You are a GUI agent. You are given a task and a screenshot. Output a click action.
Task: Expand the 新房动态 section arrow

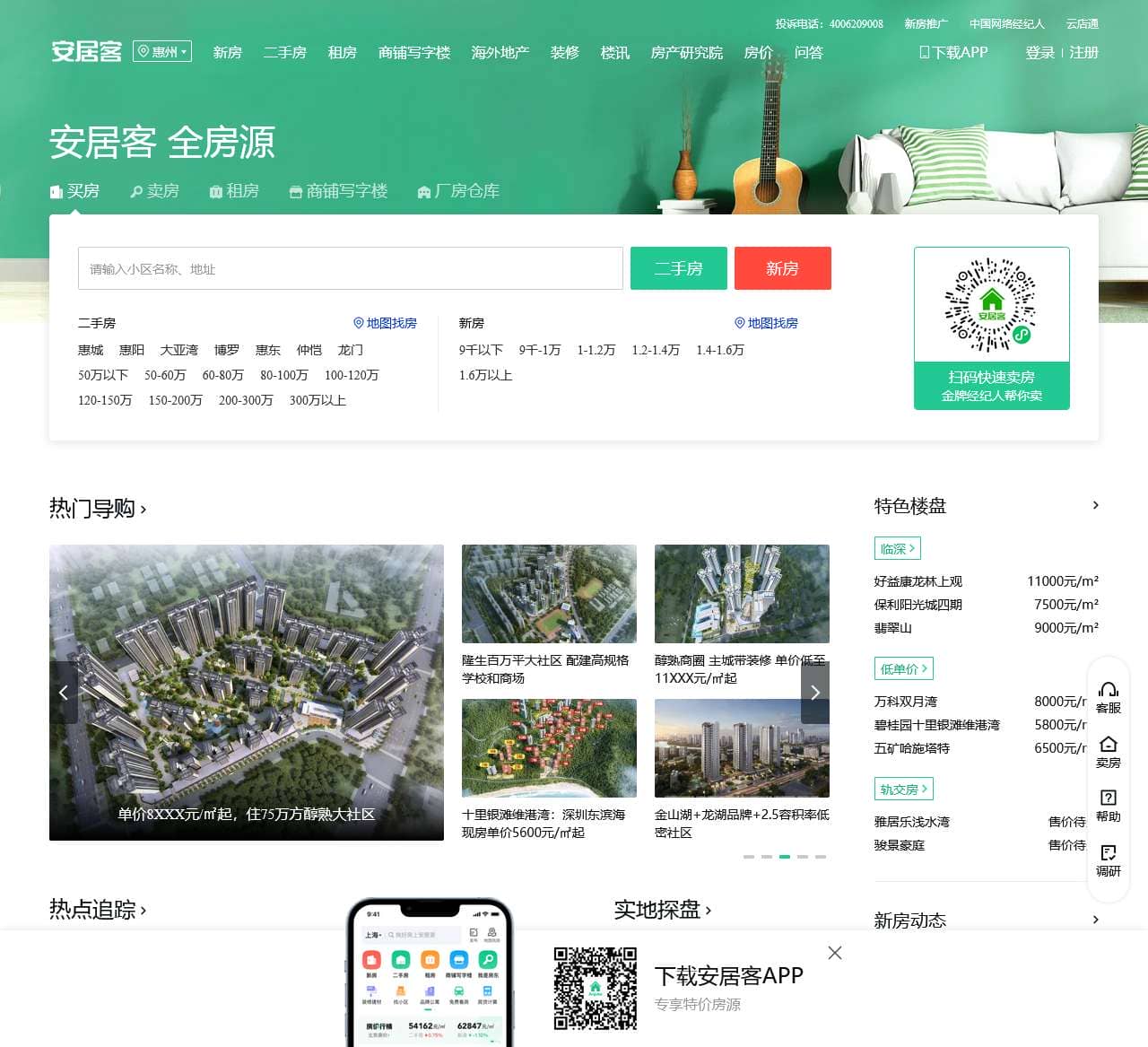click(1095, 920)
